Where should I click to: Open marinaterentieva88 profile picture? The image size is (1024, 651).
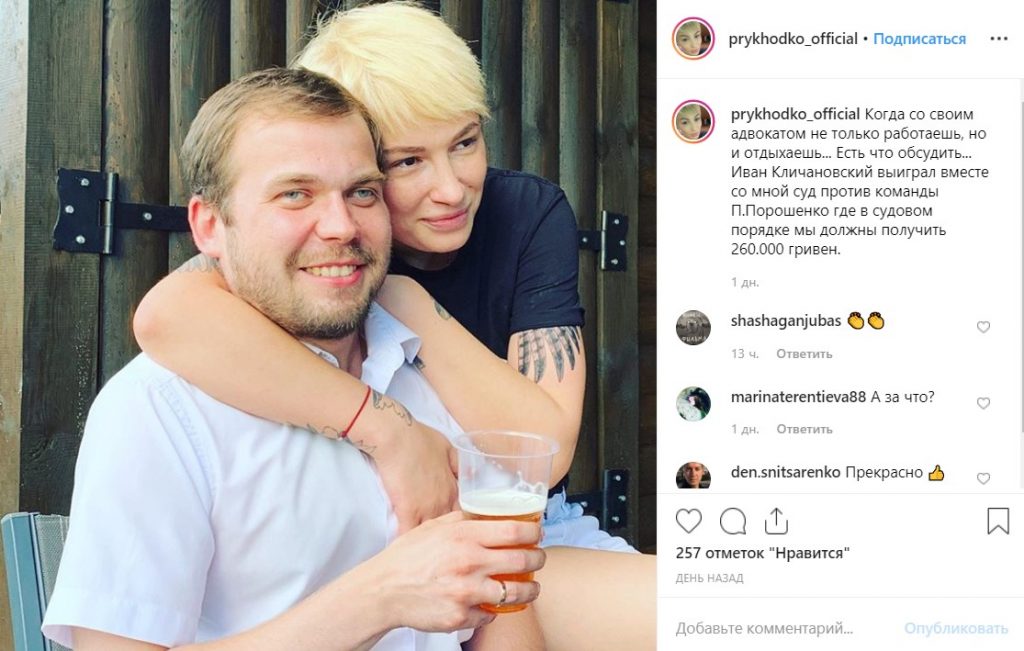[693, 404]
